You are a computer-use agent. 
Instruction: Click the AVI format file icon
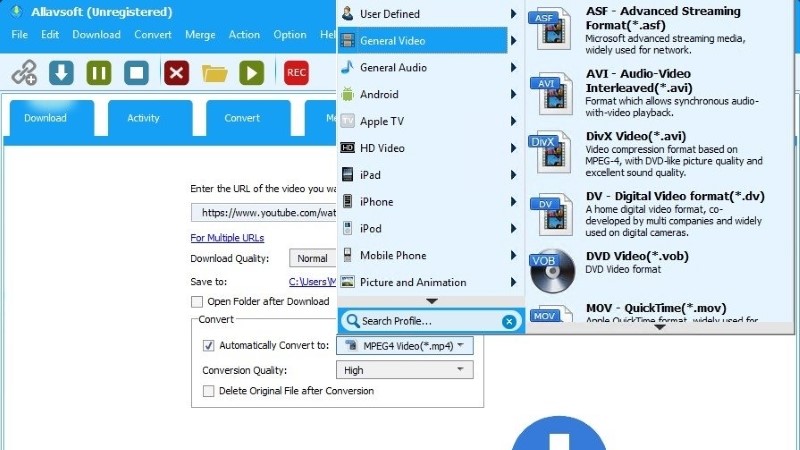point(550,93)
